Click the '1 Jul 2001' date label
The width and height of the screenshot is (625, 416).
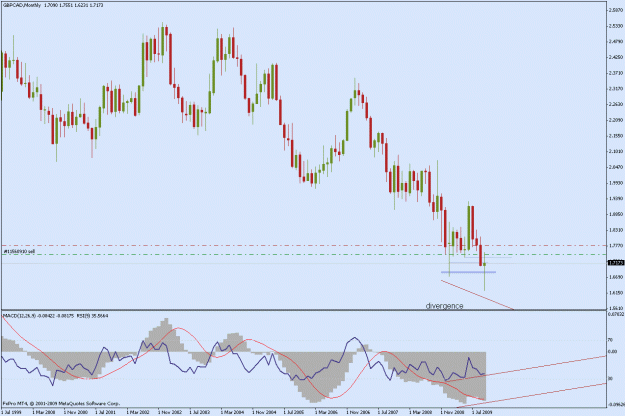pyautogui.click(x=106, y=412)
